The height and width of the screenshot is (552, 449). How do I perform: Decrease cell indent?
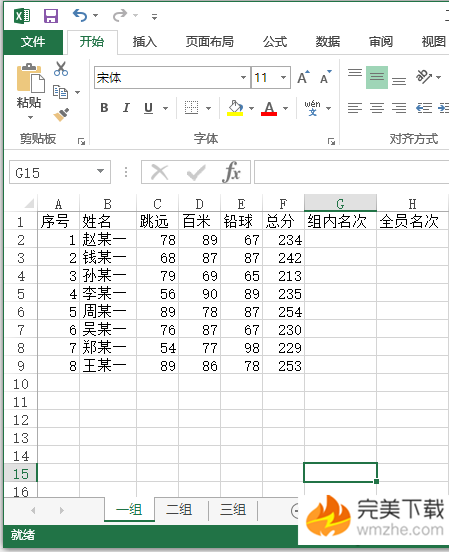coord(424,108)
